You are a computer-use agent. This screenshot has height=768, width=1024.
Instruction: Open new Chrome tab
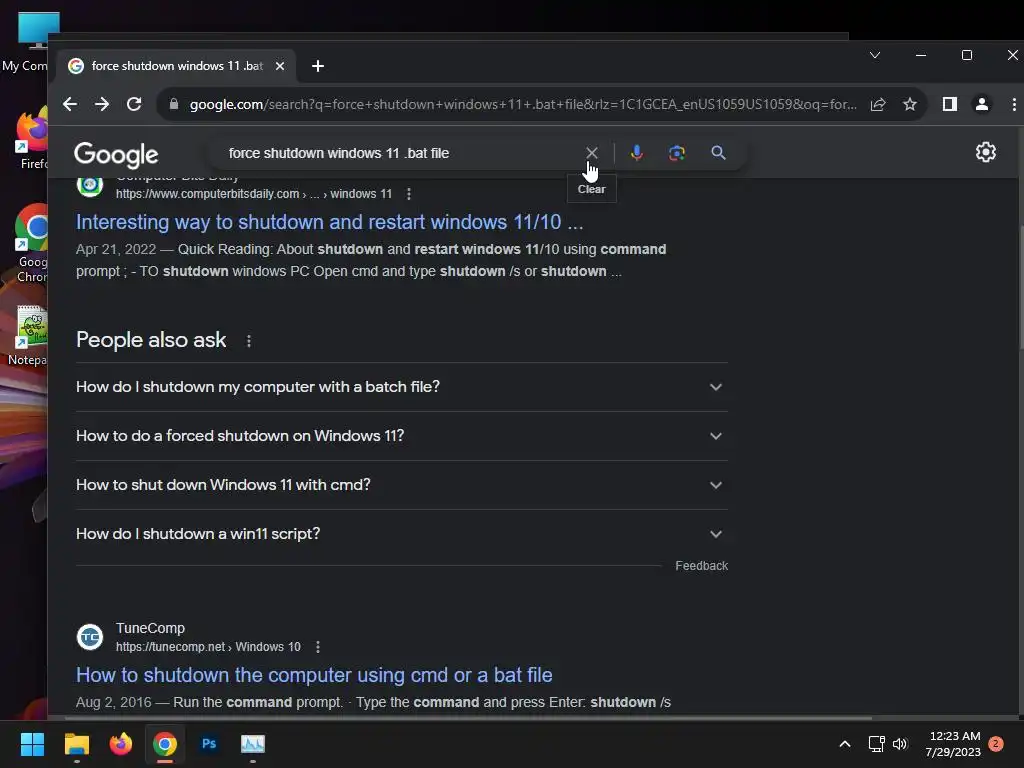click(318, 66)
